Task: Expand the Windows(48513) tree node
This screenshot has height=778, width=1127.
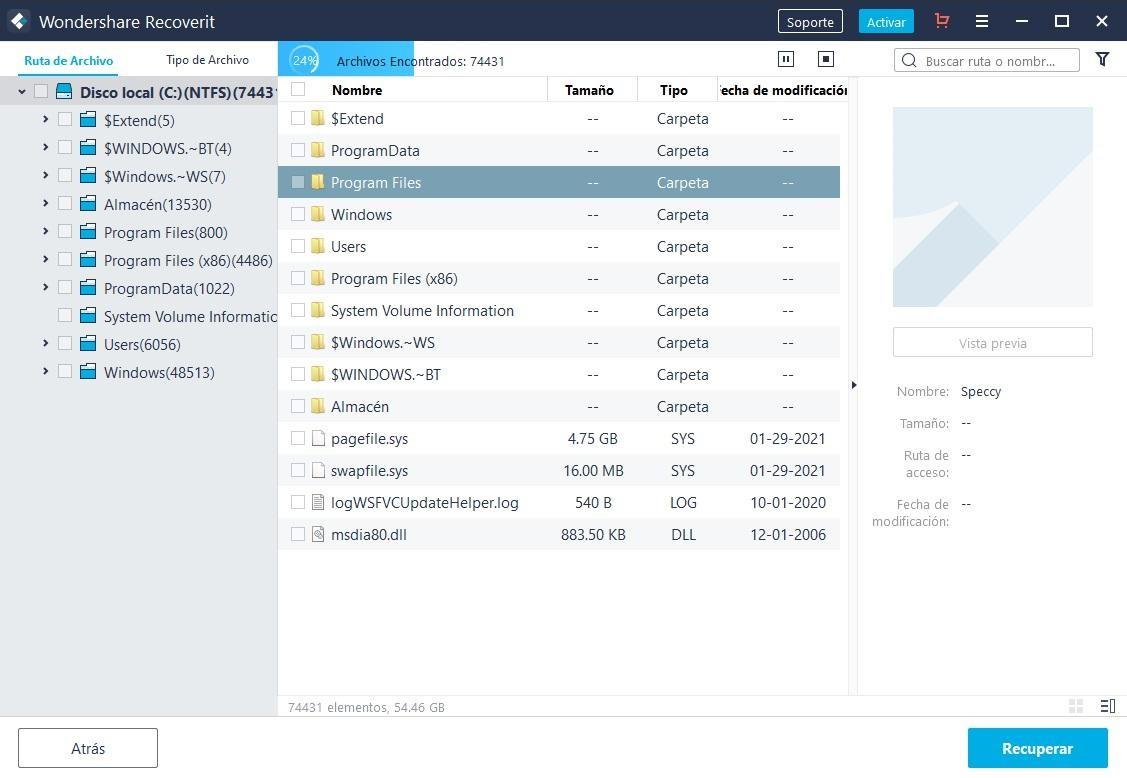Action: pos(45,372)
